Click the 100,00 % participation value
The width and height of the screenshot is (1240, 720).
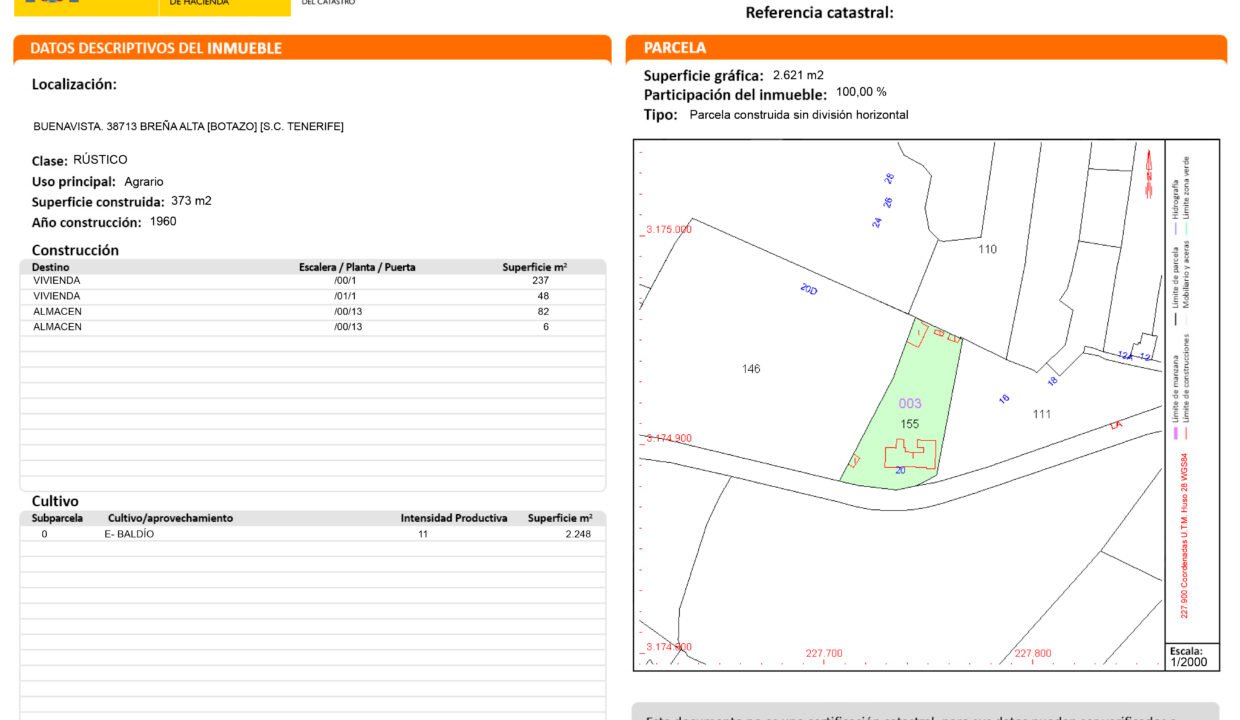tap(861, 91)
